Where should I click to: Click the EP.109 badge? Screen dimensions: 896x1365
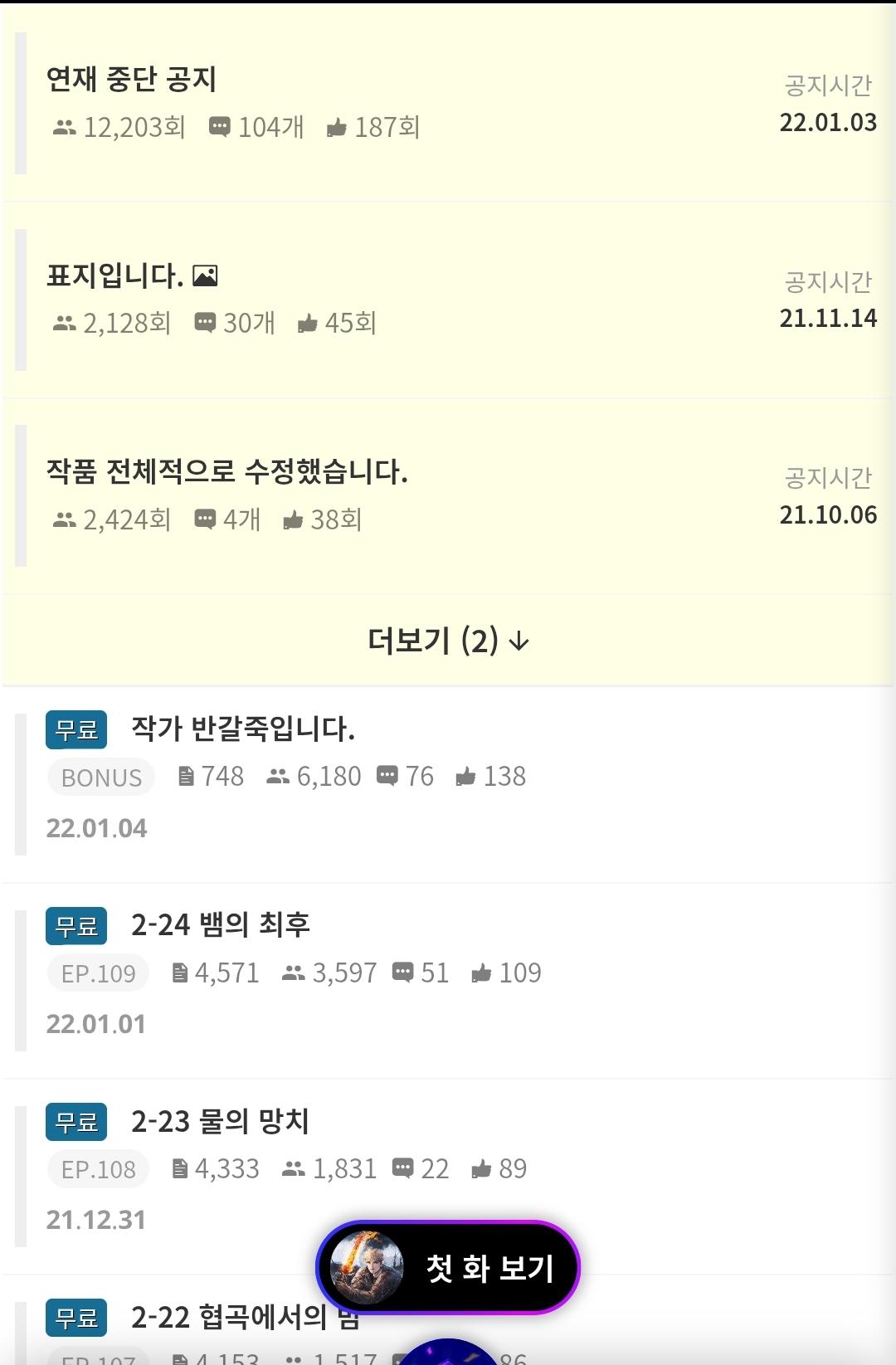click(x=98, y=973)
